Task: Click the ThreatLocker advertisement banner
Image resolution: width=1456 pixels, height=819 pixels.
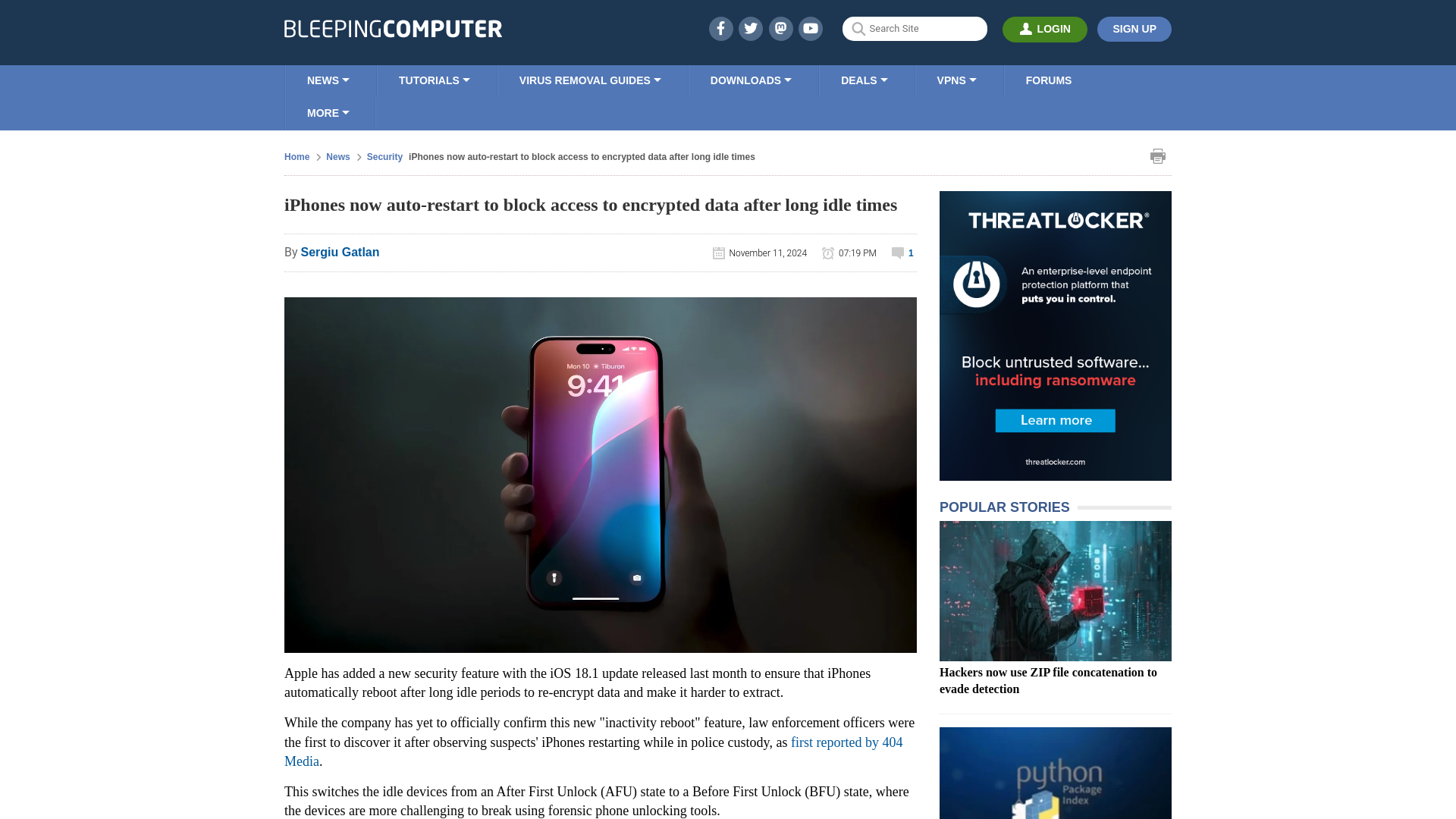Action: (x=1055, y=336)
